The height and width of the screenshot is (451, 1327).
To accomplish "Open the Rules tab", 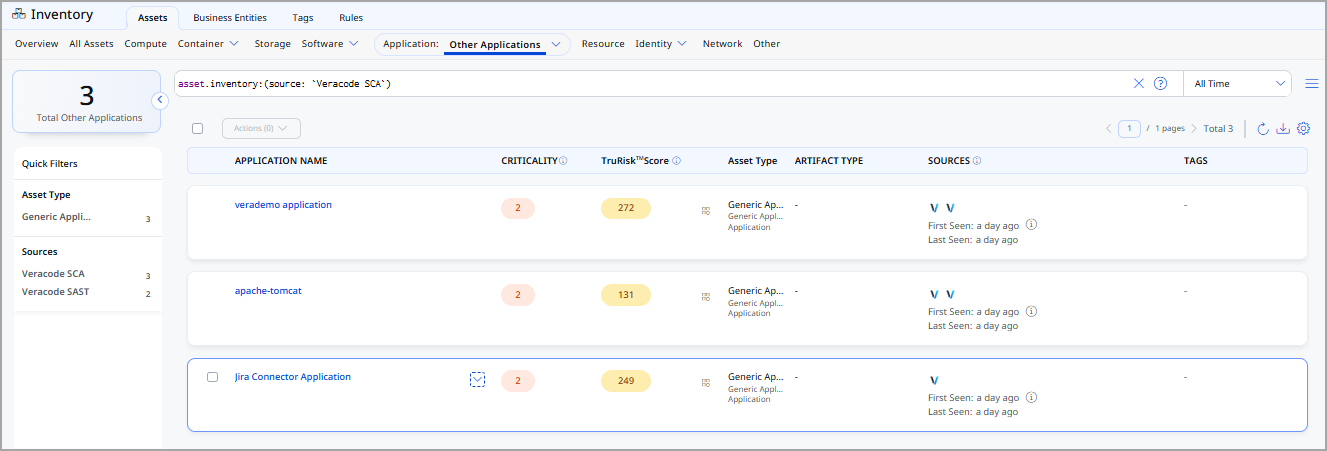I will coord(351,18).
